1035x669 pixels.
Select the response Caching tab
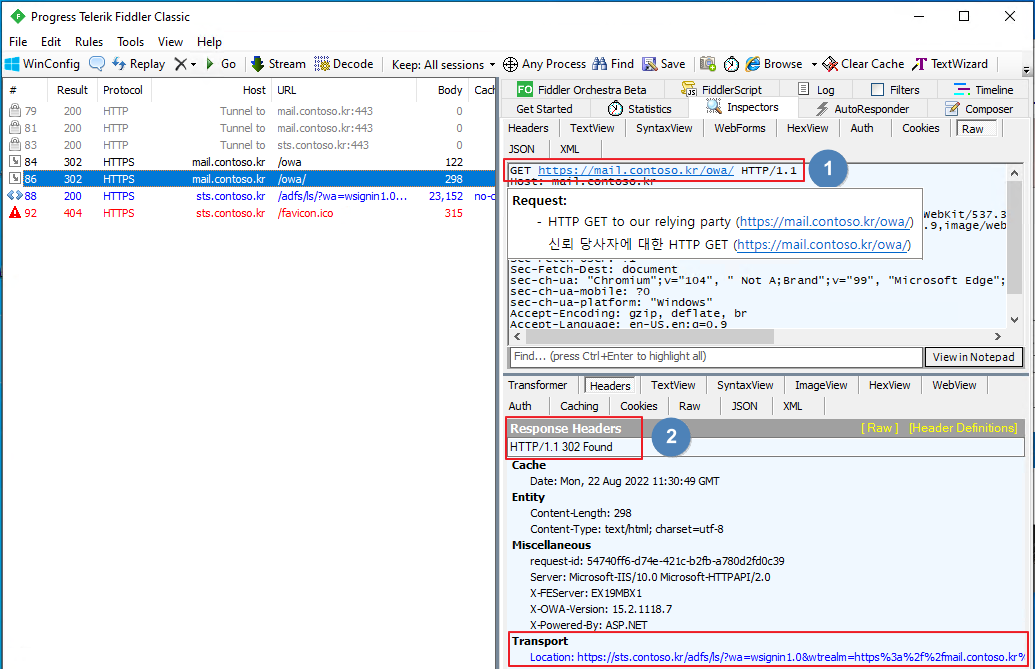[x=579, y=406]
